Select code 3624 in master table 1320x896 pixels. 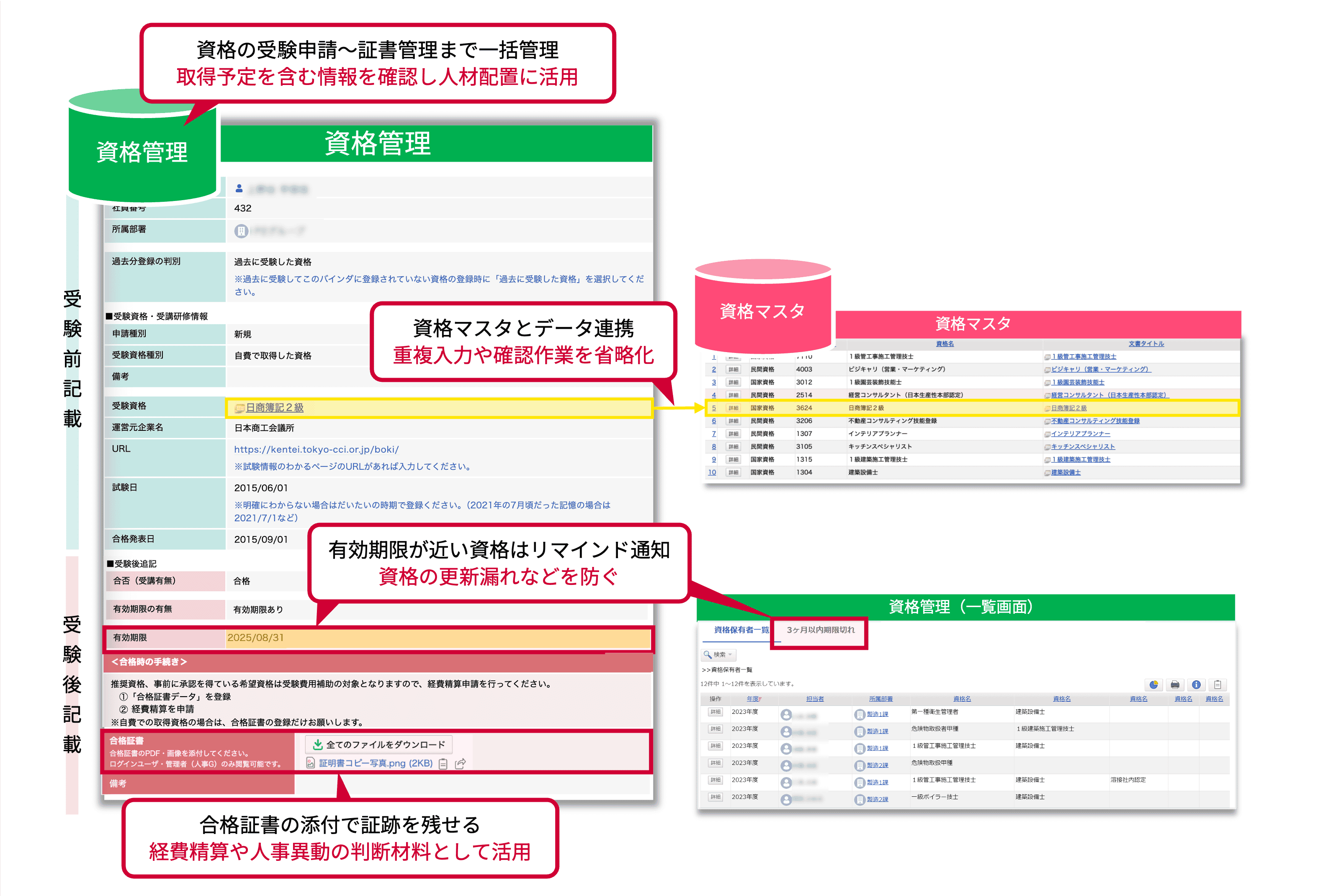click(804, 409)
